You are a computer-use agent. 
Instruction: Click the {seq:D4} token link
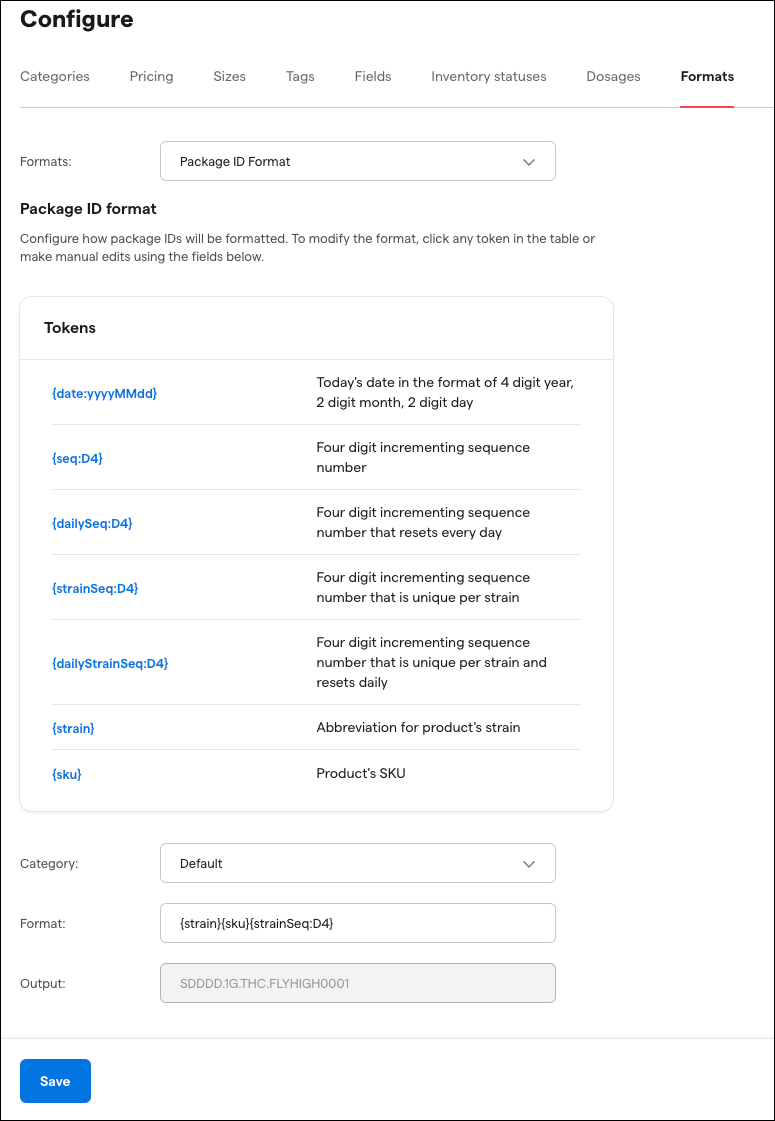point(77,458)
